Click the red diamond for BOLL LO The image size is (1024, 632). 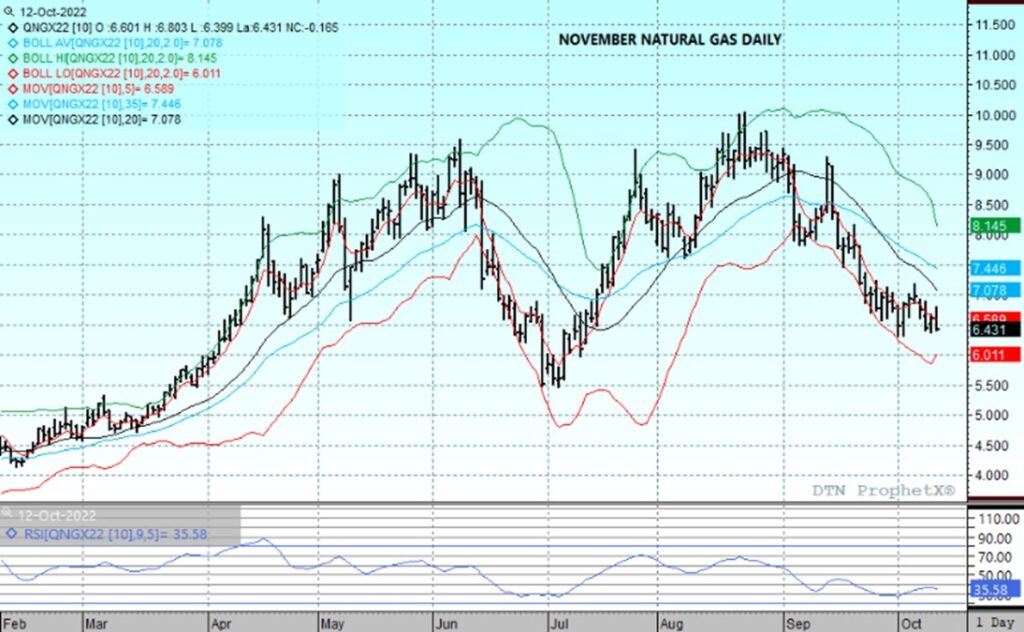(11, 74)
